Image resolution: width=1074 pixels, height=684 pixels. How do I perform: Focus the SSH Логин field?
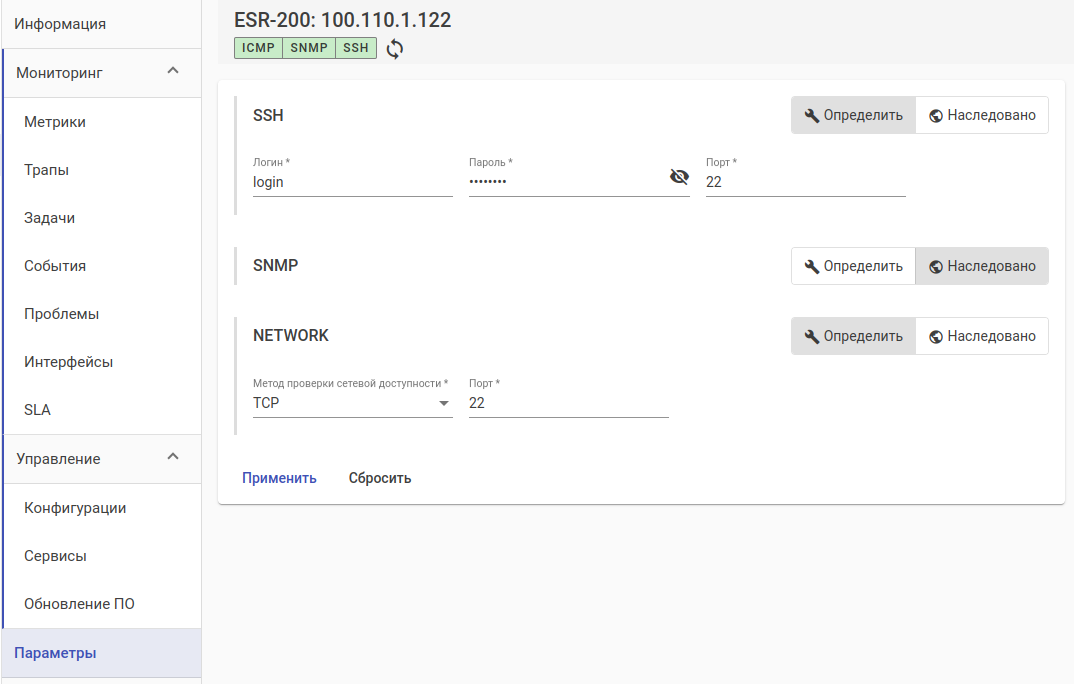[x=353, y=182]
